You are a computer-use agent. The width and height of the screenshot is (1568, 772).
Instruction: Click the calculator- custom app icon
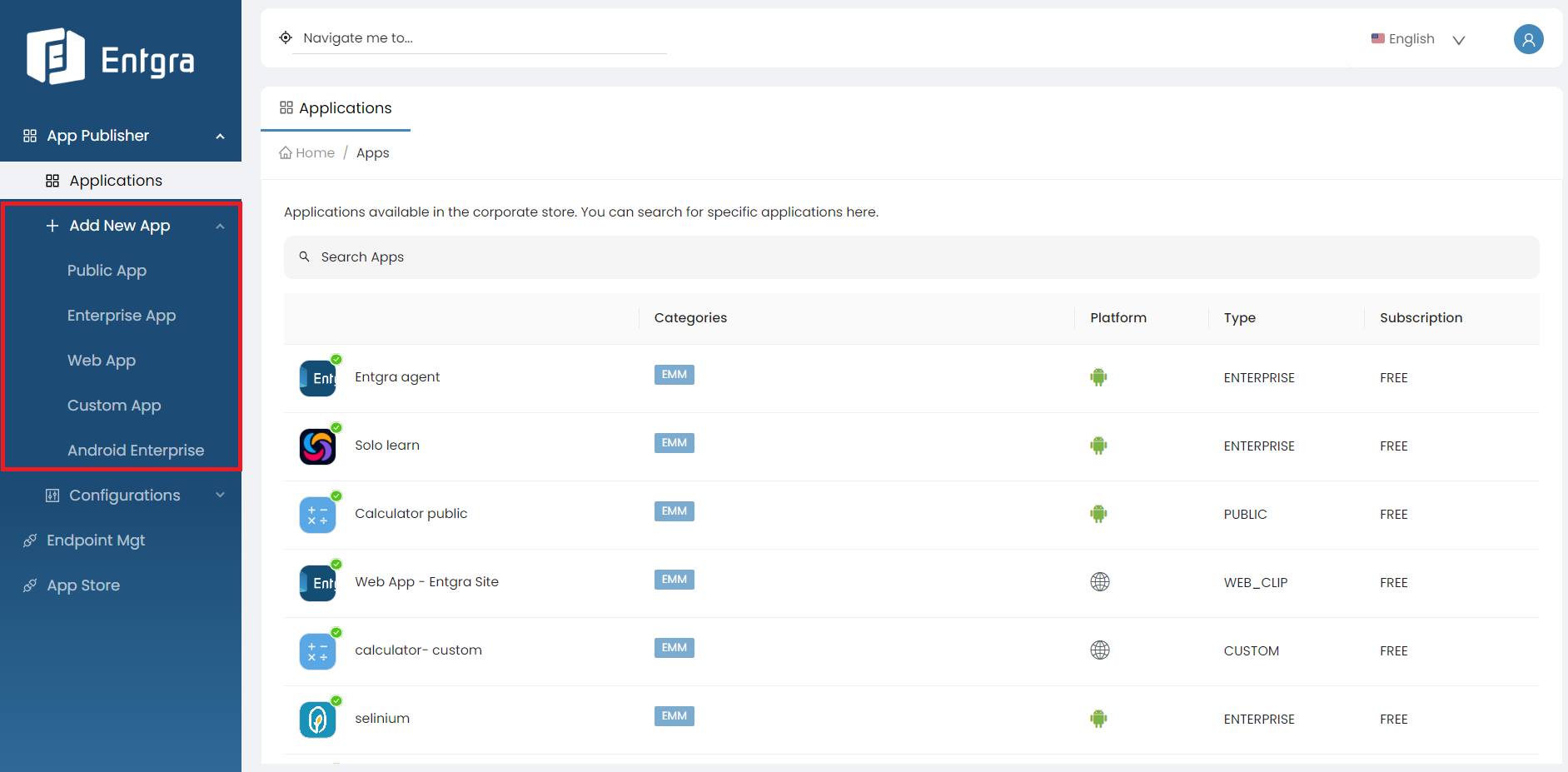coord(318,651)
